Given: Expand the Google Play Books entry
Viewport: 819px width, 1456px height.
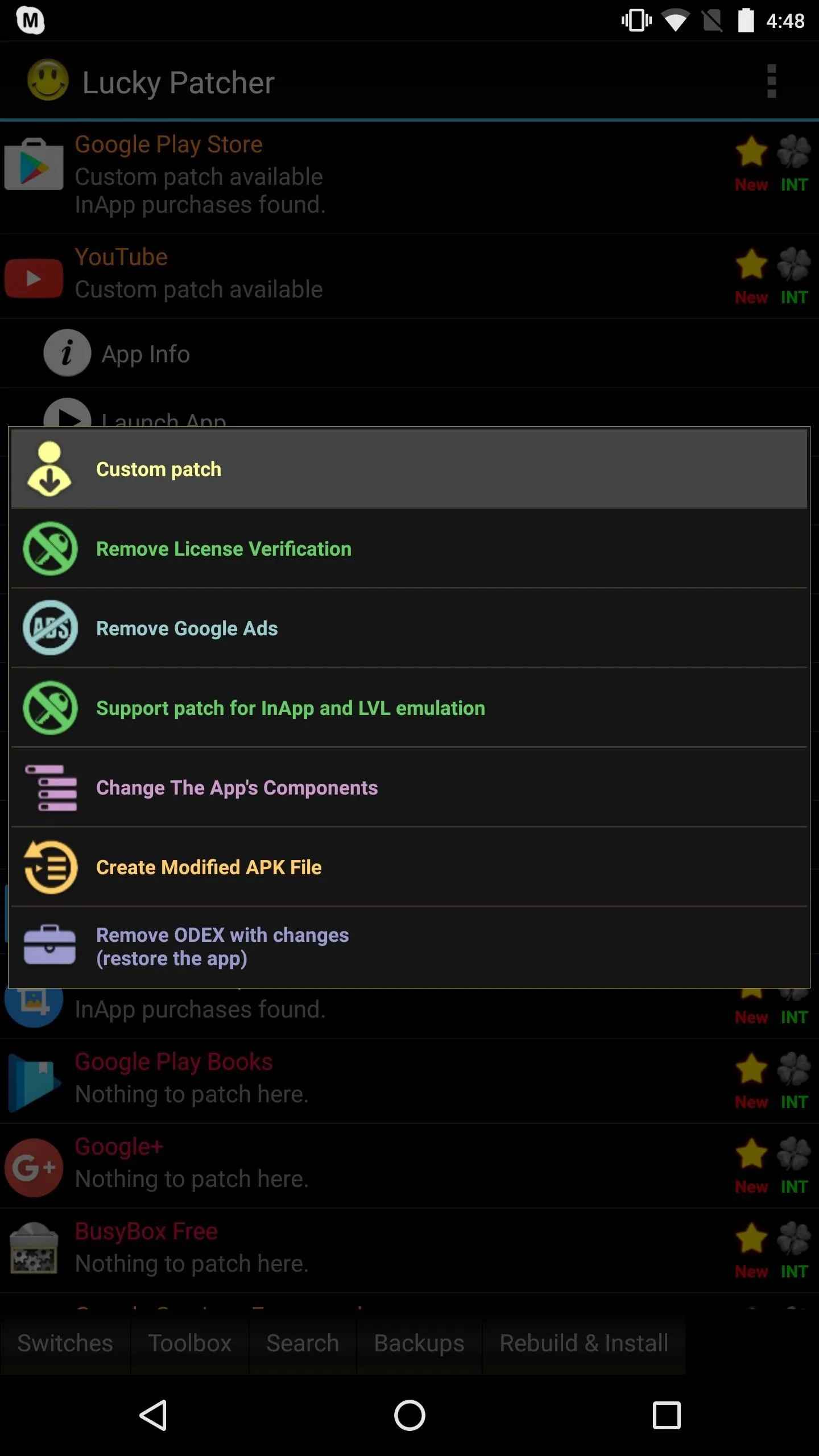Looking at the screenshot, I should 409,1081.
